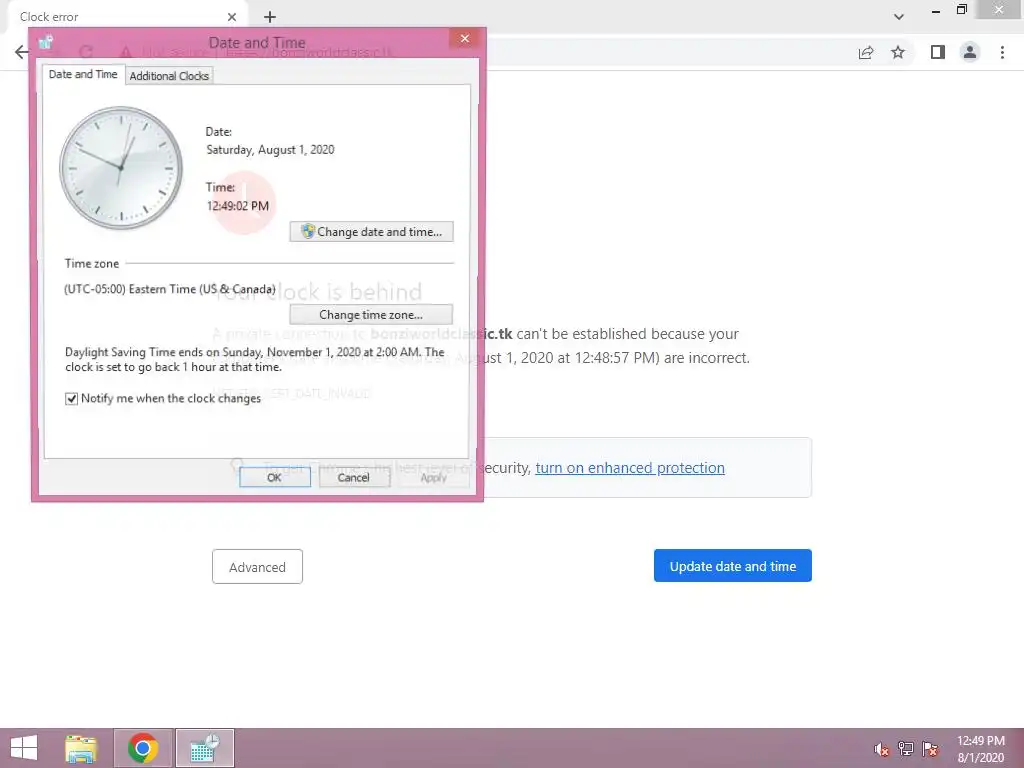Open the Action Center flag icon
1024x768 pixels.
(930, 749)
